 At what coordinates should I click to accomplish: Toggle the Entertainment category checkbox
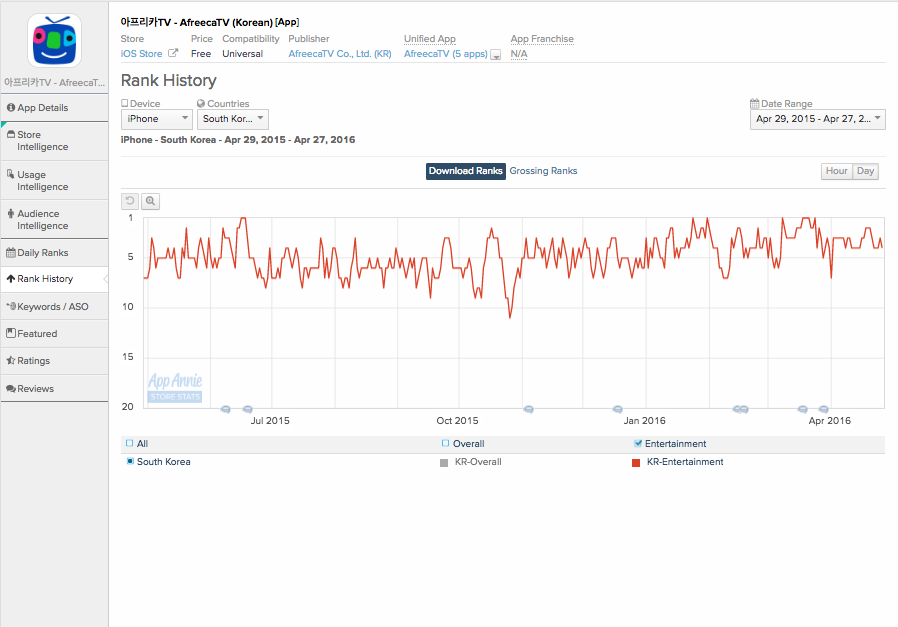click(637, 443)
